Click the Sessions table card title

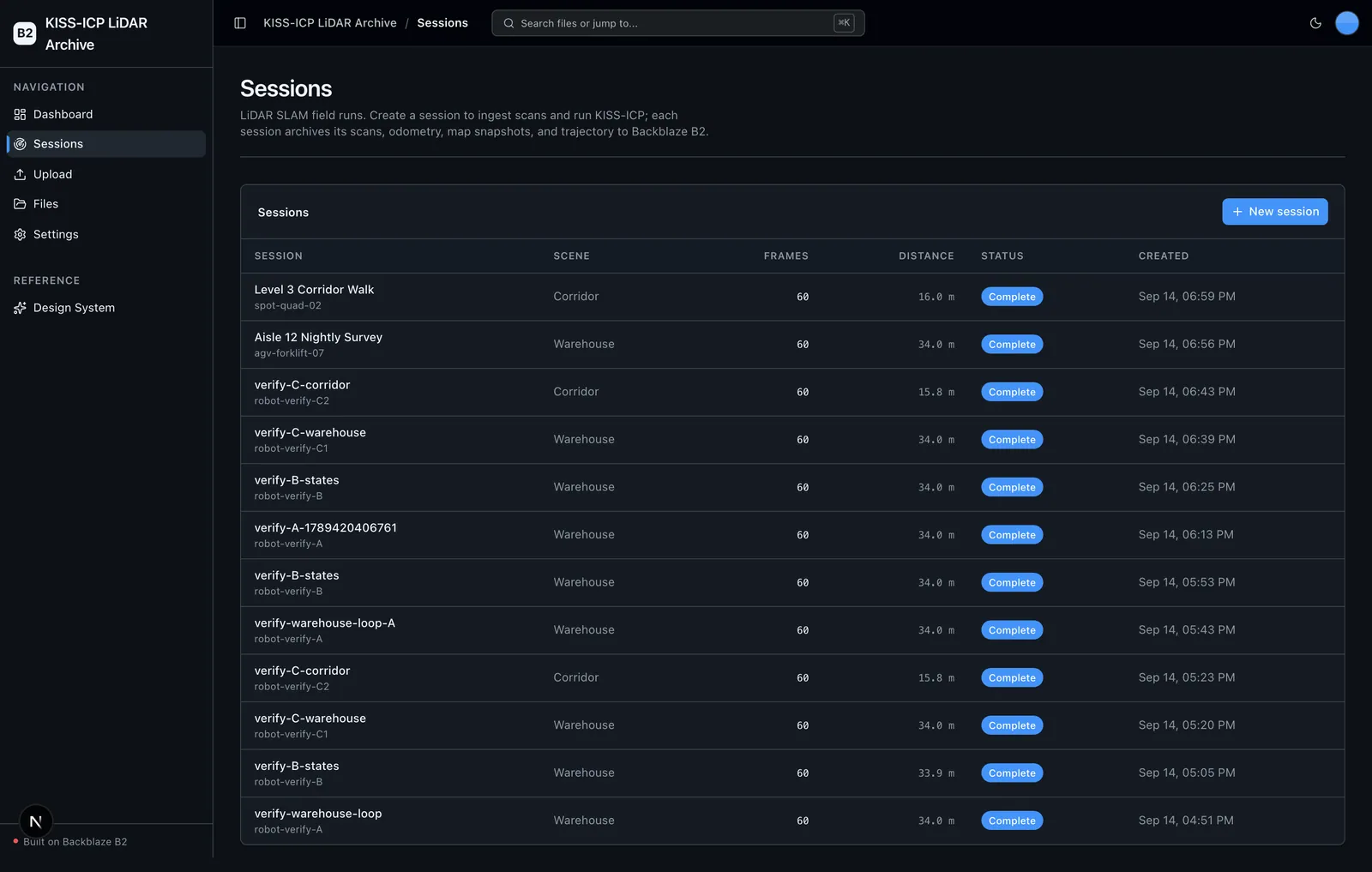pyautogui.click(x=283, y=213)
